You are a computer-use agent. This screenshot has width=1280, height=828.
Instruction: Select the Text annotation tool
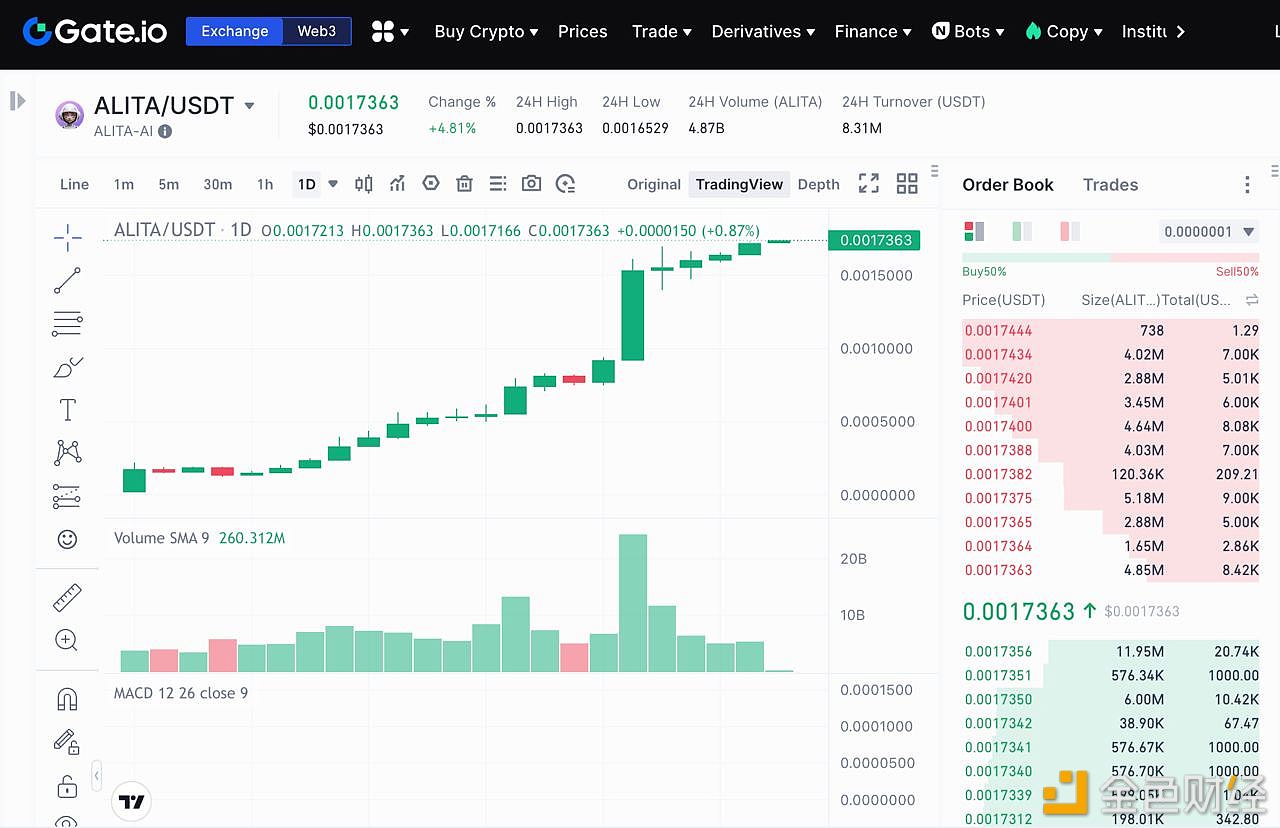point(67,409)
